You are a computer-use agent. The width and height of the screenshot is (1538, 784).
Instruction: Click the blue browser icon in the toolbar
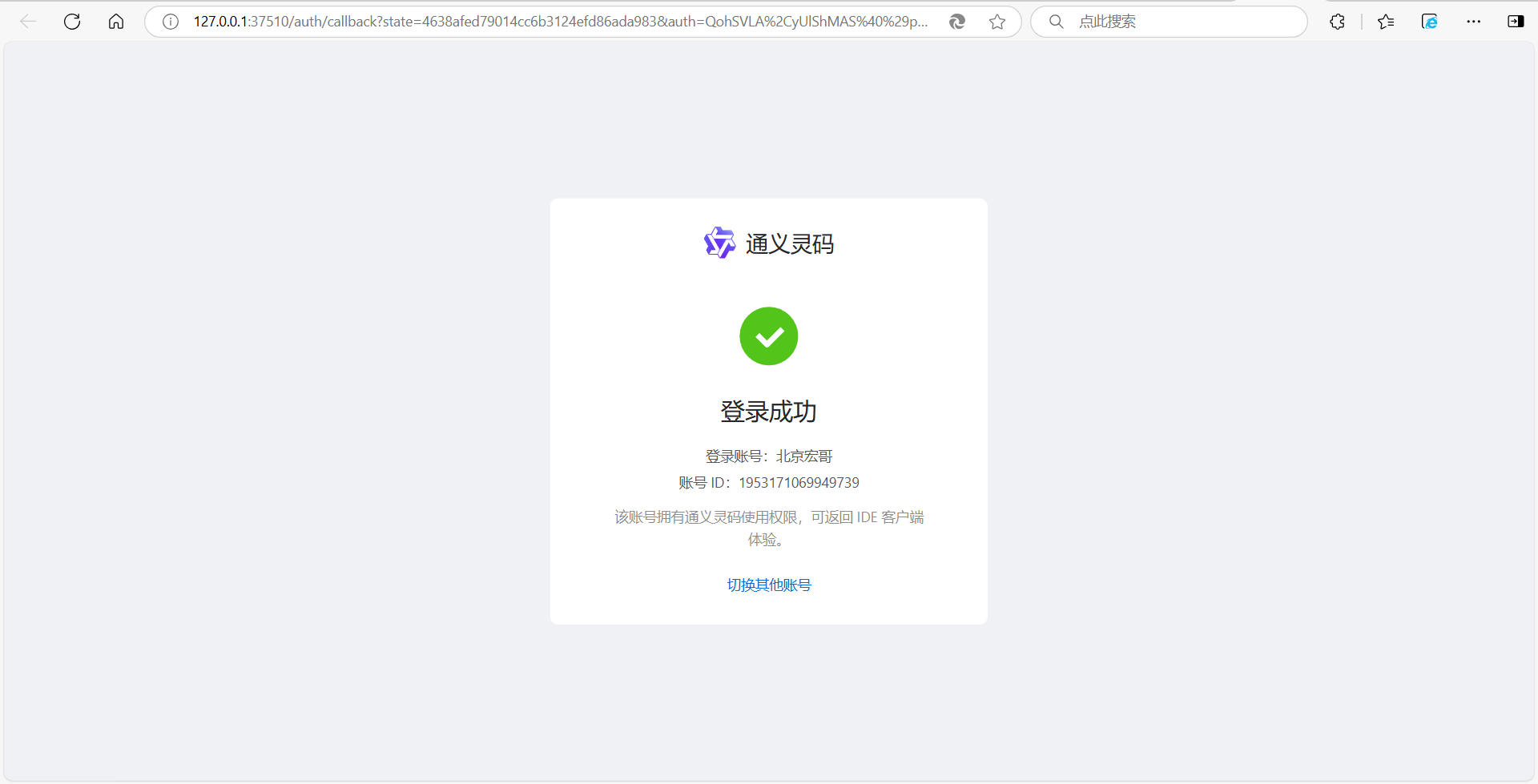[1430, 22]
